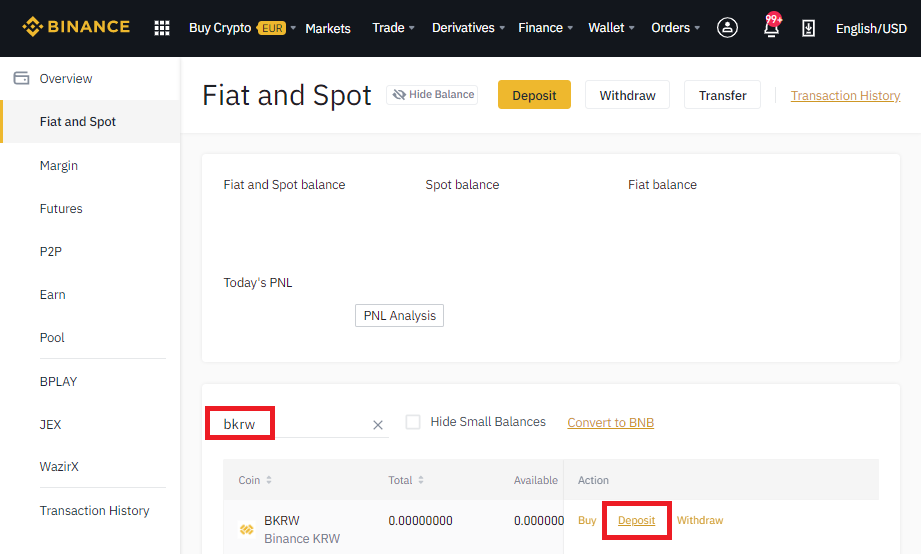
Task: Click the PNL Analysis button
Action: (x=399, y=315)
